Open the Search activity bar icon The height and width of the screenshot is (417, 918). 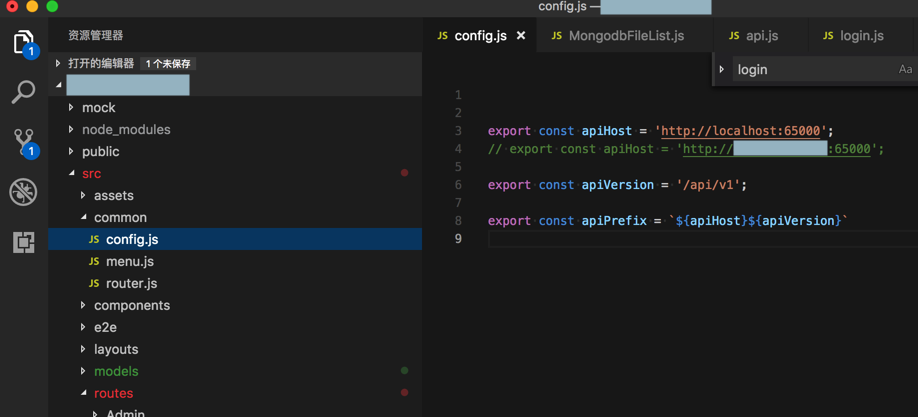(x=23, y=92)
